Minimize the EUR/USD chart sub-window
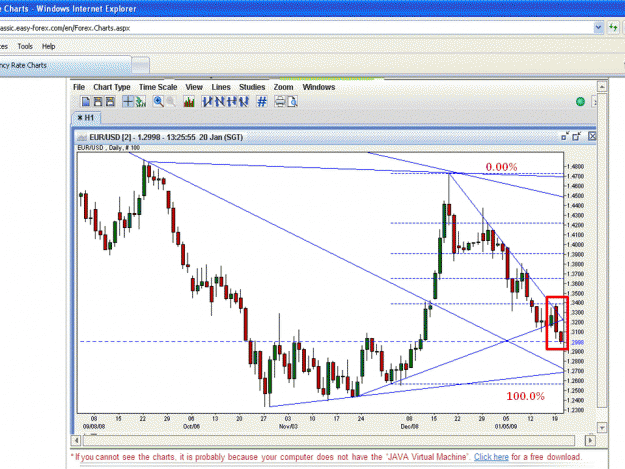 565,137
